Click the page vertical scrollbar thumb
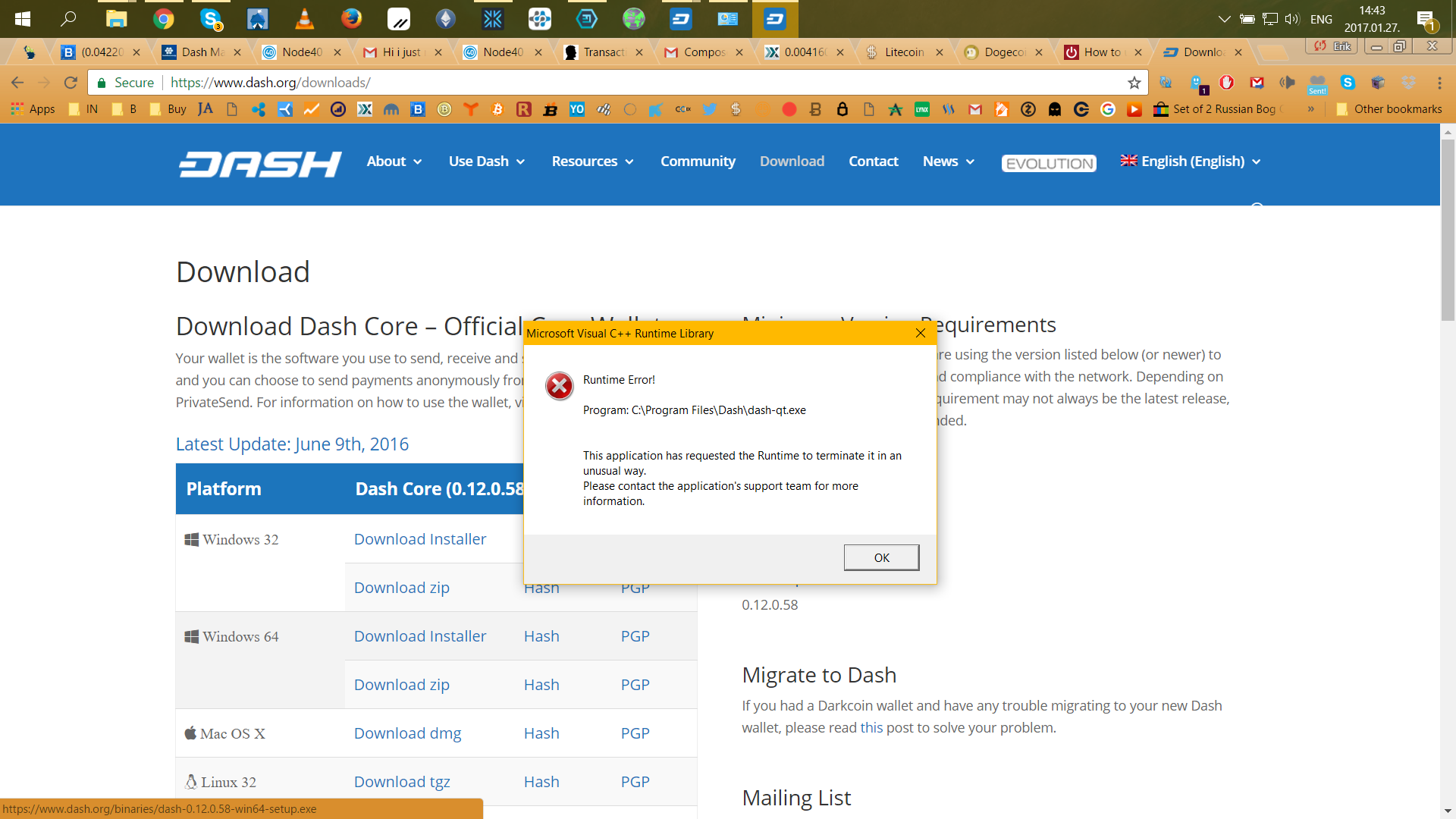1456x819 pixels. click(x=1448, y=231)
